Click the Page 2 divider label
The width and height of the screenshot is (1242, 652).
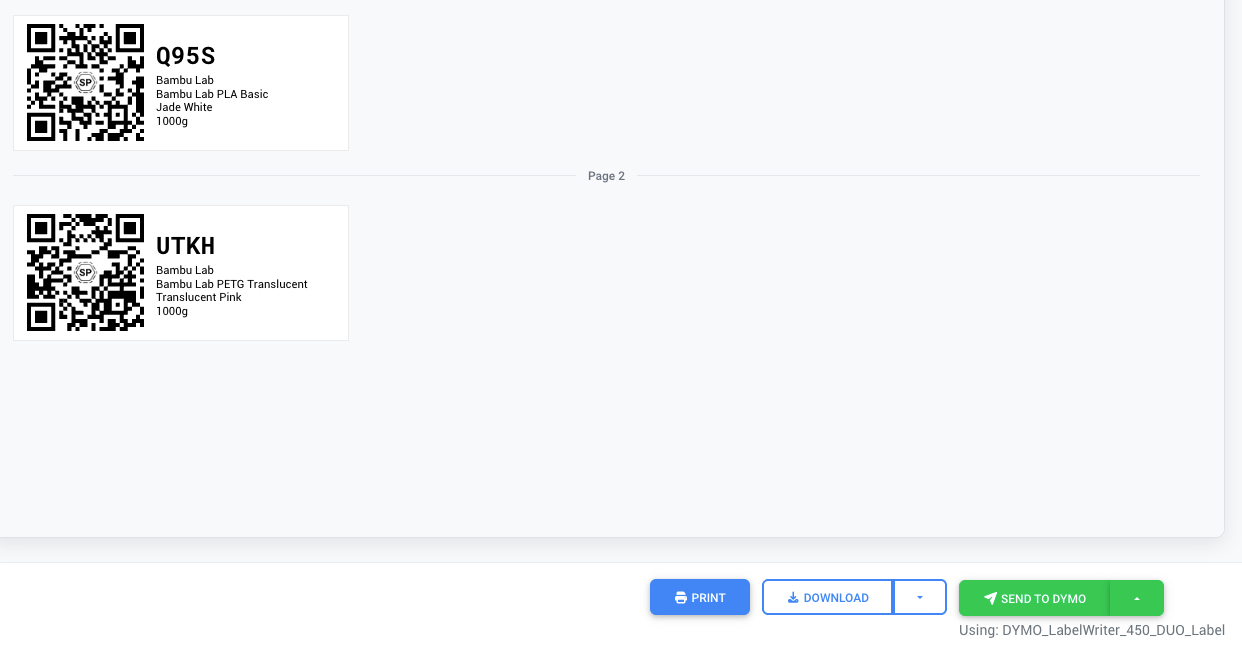tap(606, 176)
